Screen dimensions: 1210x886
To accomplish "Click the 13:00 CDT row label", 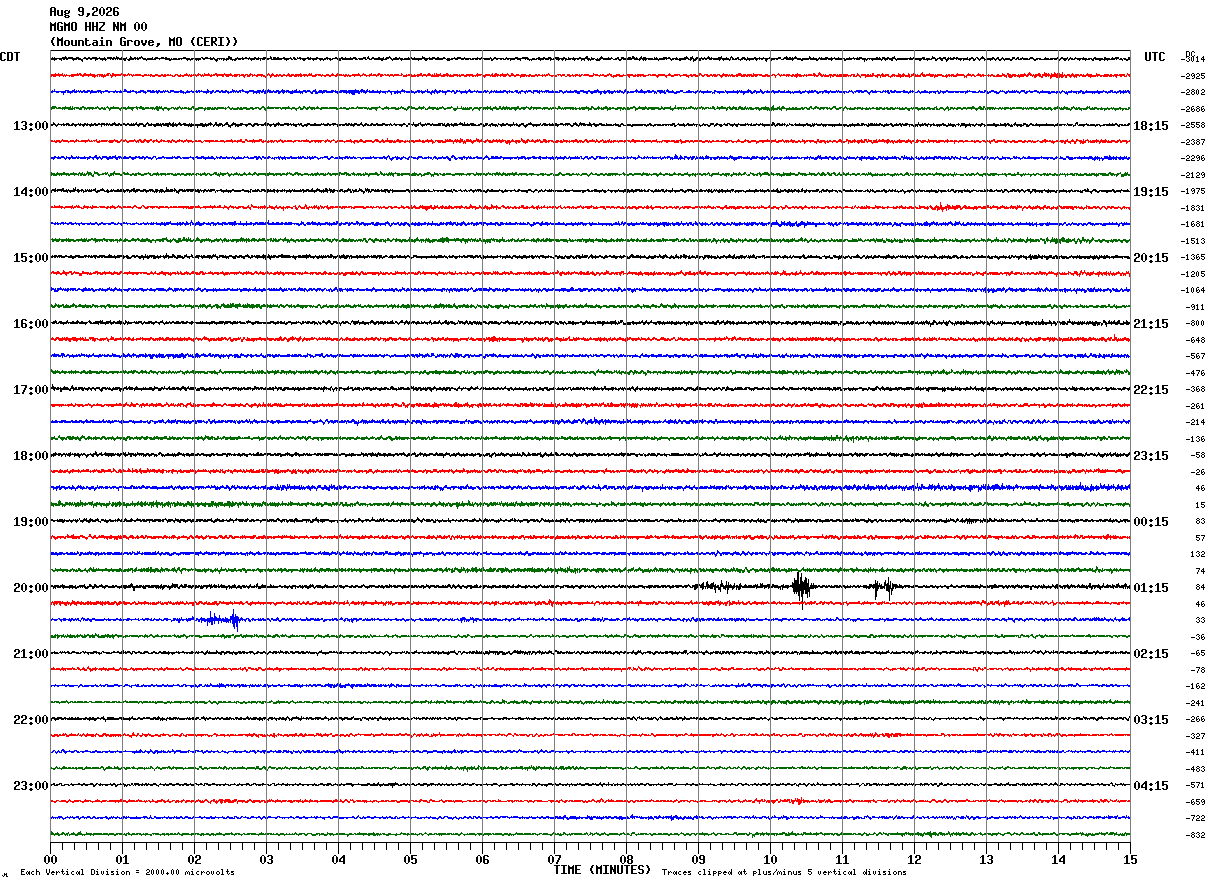I will coord(30,126).
